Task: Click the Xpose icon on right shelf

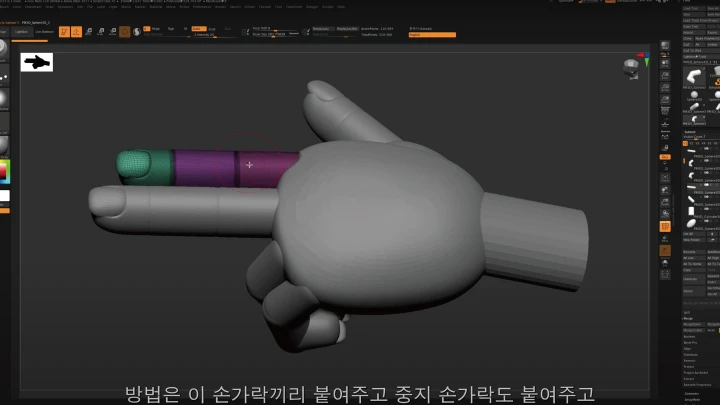Action: (665, 275)
